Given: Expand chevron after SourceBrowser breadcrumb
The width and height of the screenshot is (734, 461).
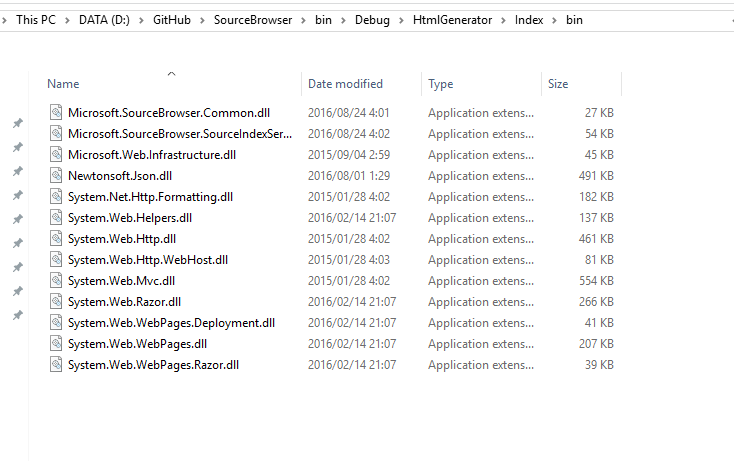Looking at the screenshot, I should (303, 21).
